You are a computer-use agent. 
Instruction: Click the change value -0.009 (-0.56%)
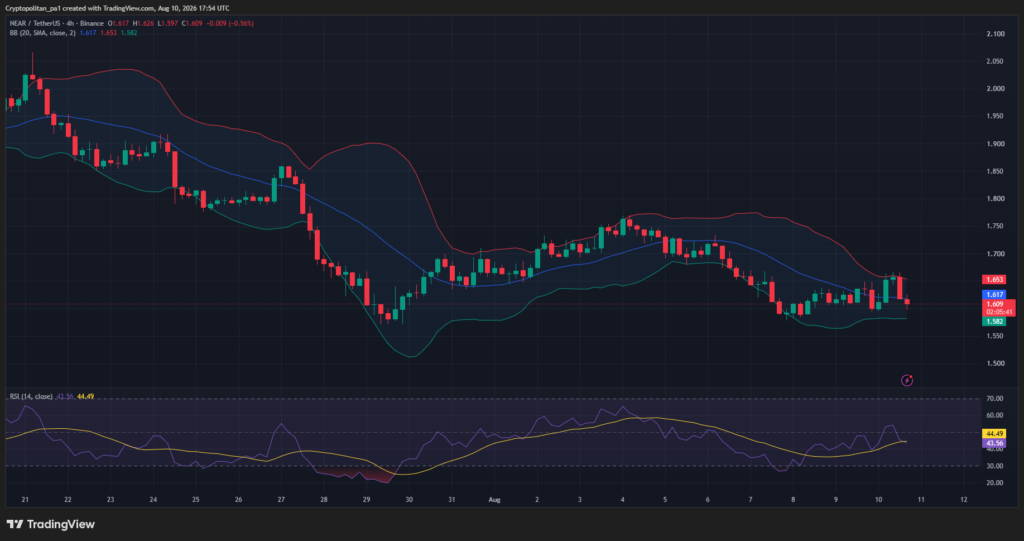pos(230,24)
